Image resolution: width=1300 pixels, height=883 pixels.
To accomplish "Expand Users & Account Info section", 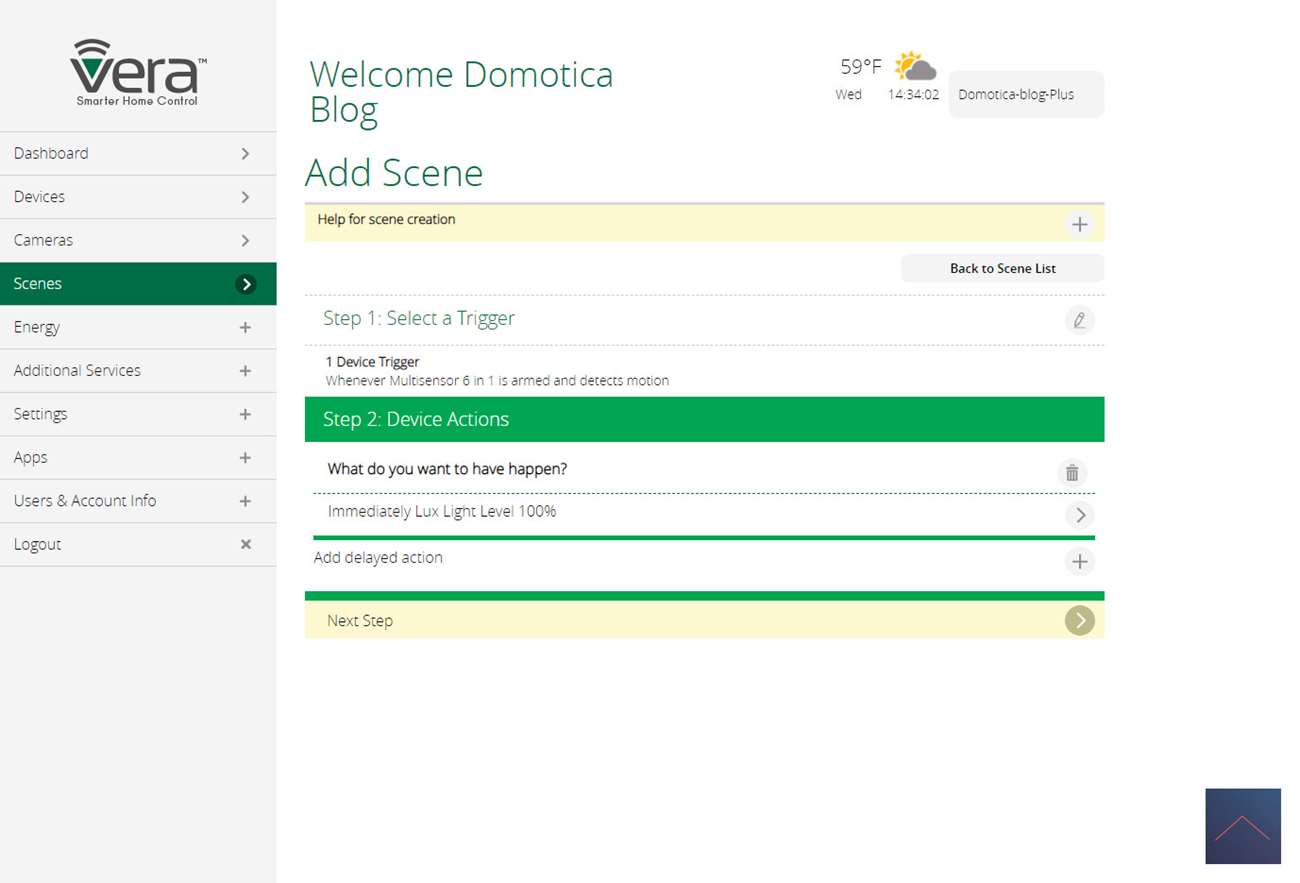I will click(245, 501).
